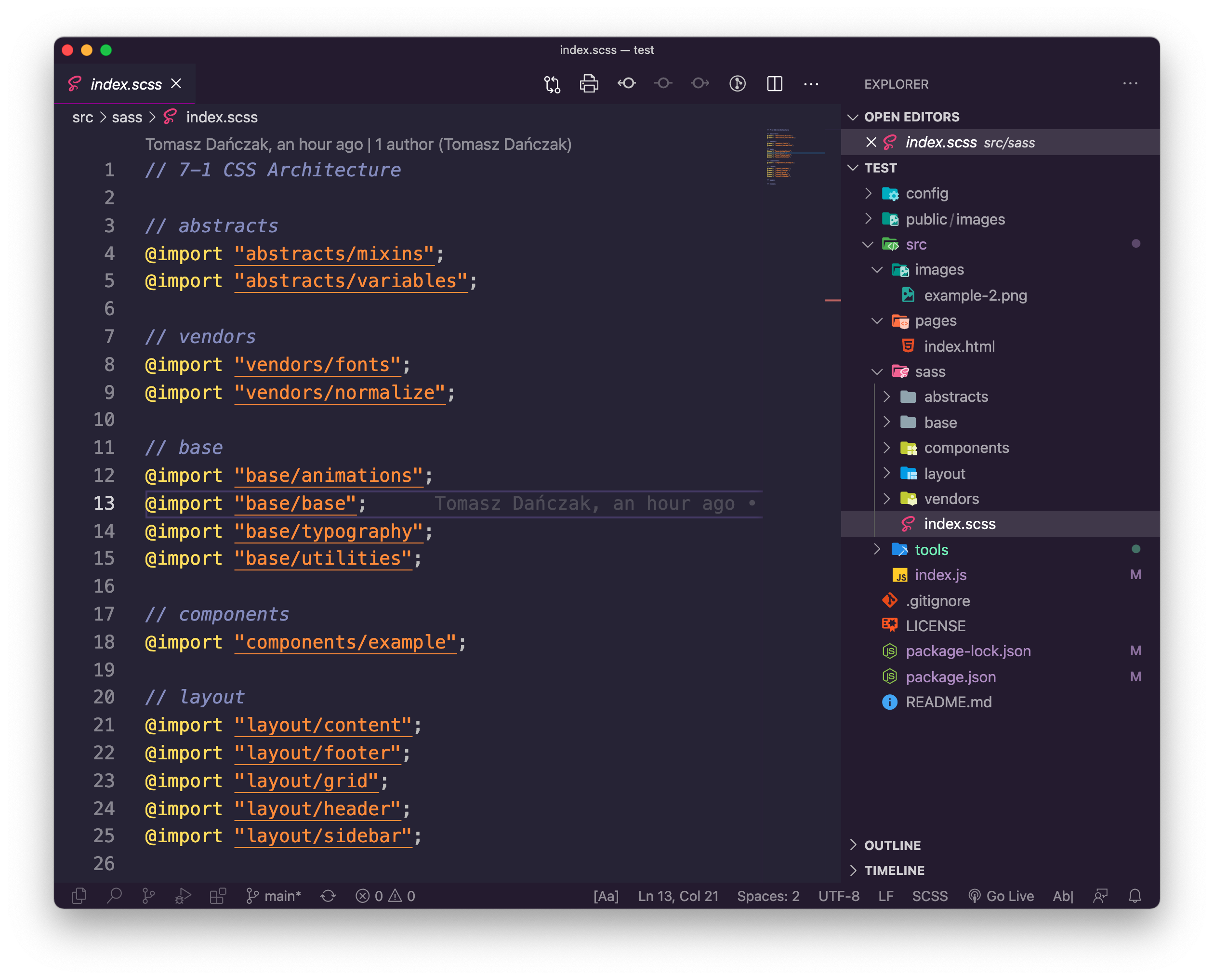Open package-lock.json file
Viewport: 1214px width, 980px height.
[x=1000, y=651]
